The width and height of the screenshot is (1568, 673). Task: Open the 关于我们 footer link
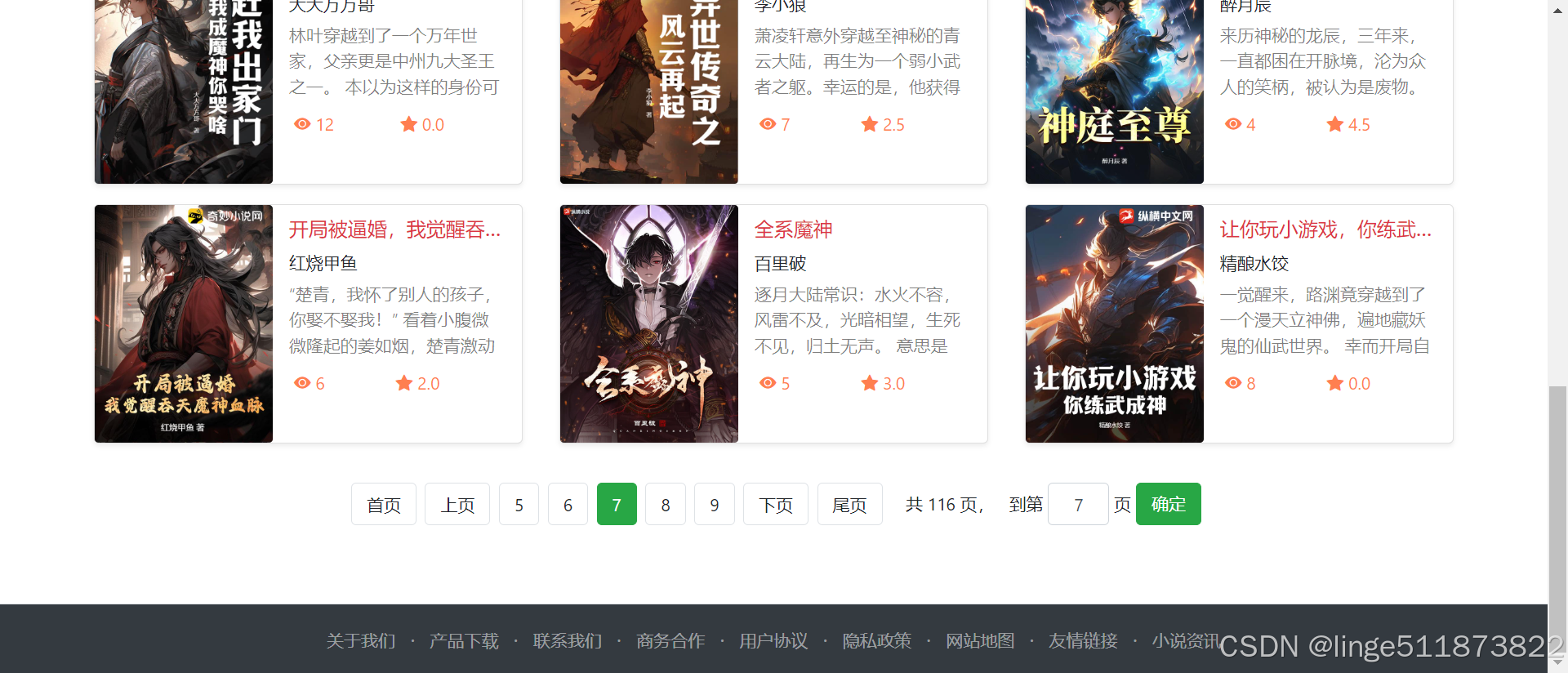[x=361, y=641]
